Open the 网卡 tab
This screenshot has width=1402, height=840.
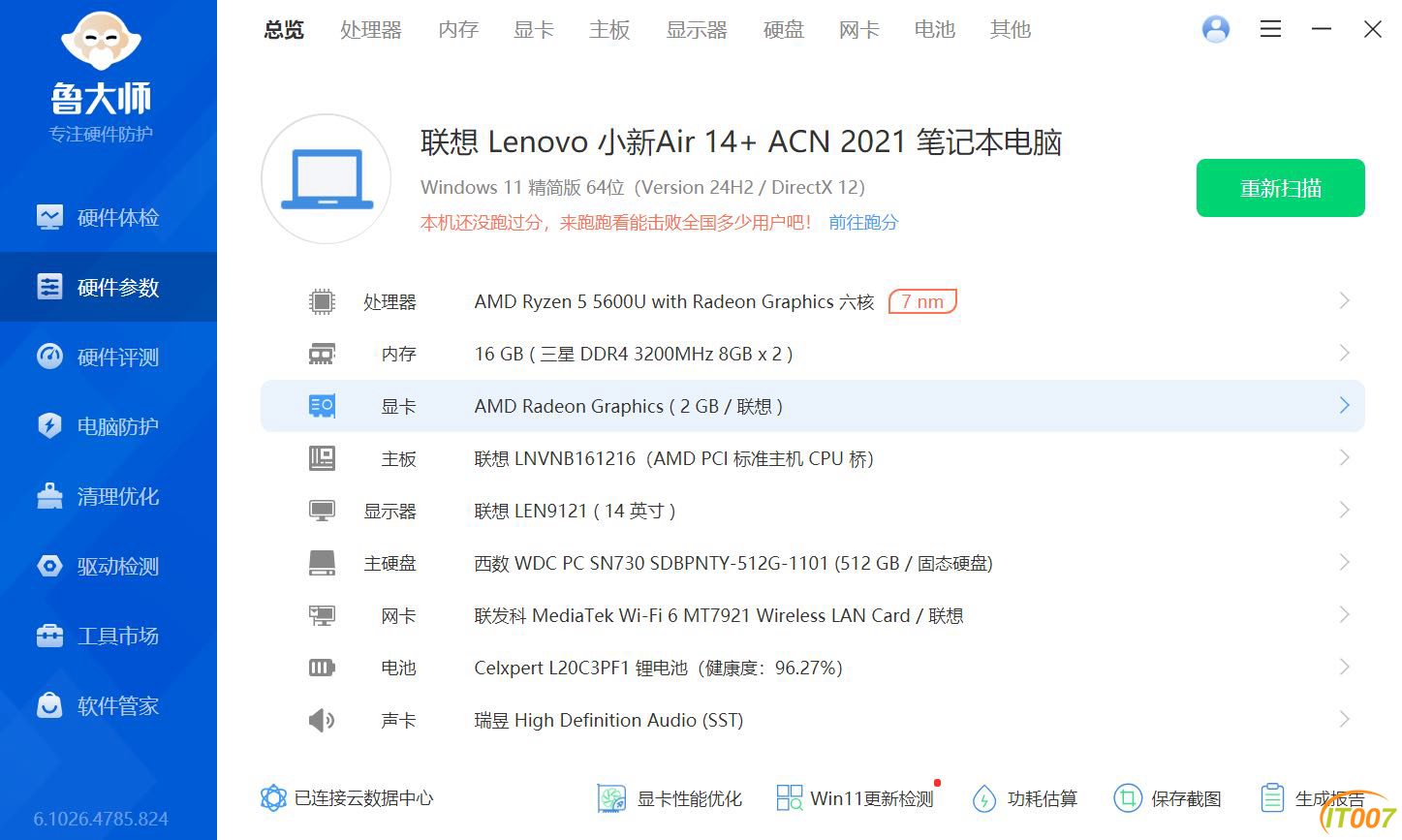click(x=859, y=30)
